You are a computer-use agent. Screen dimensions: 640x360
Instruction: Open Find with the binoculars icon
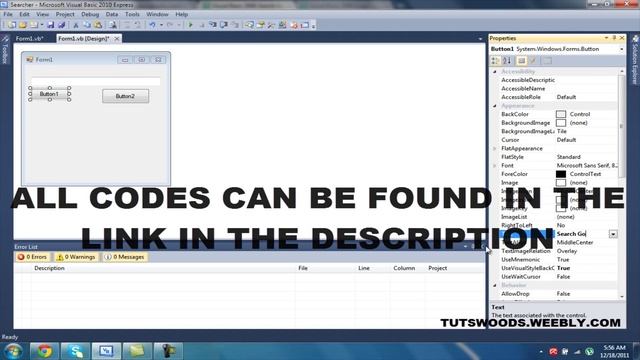click(x=113, y=25)
